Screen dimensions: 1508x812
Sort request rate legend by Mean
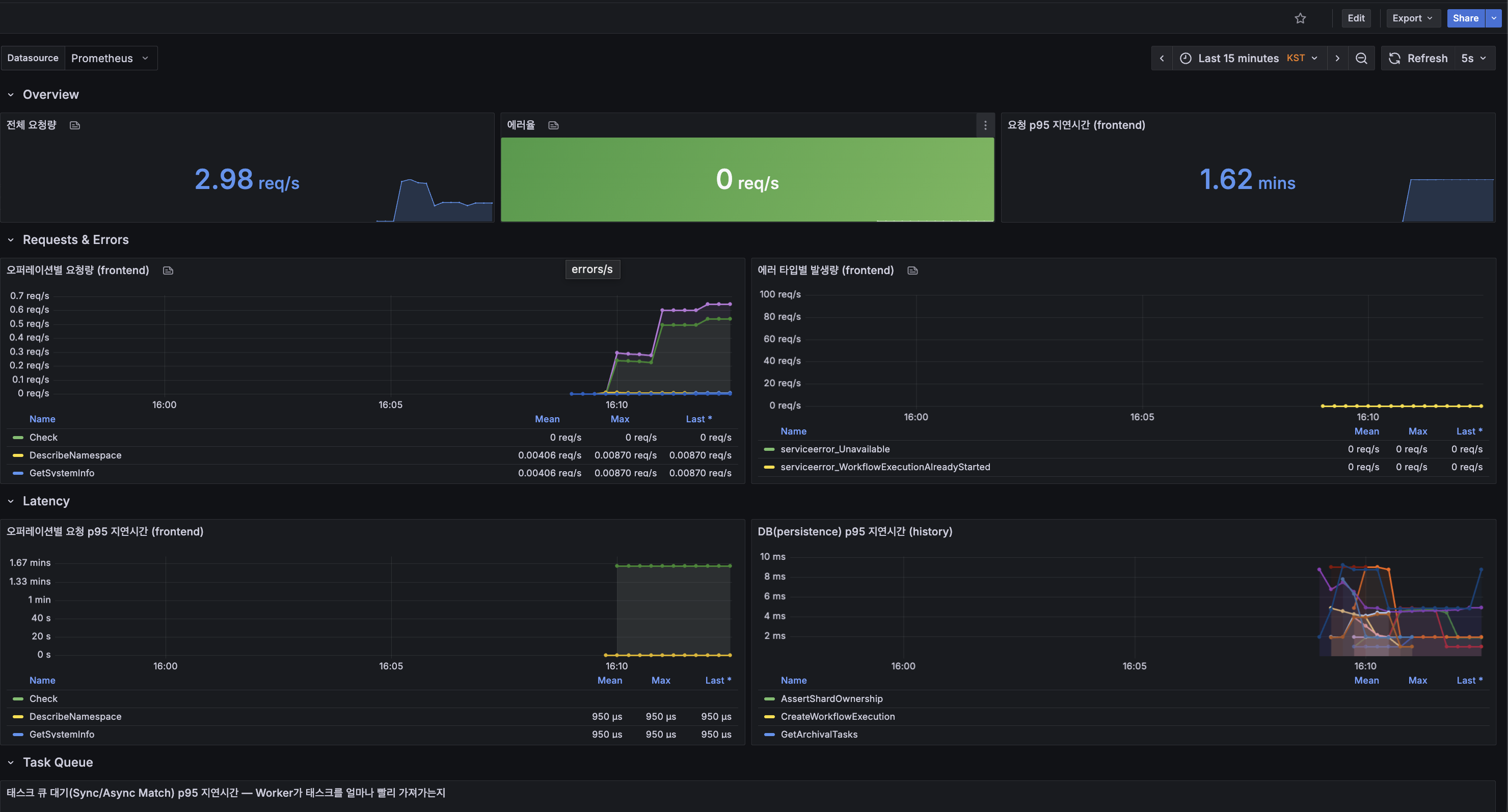(547, 419)
